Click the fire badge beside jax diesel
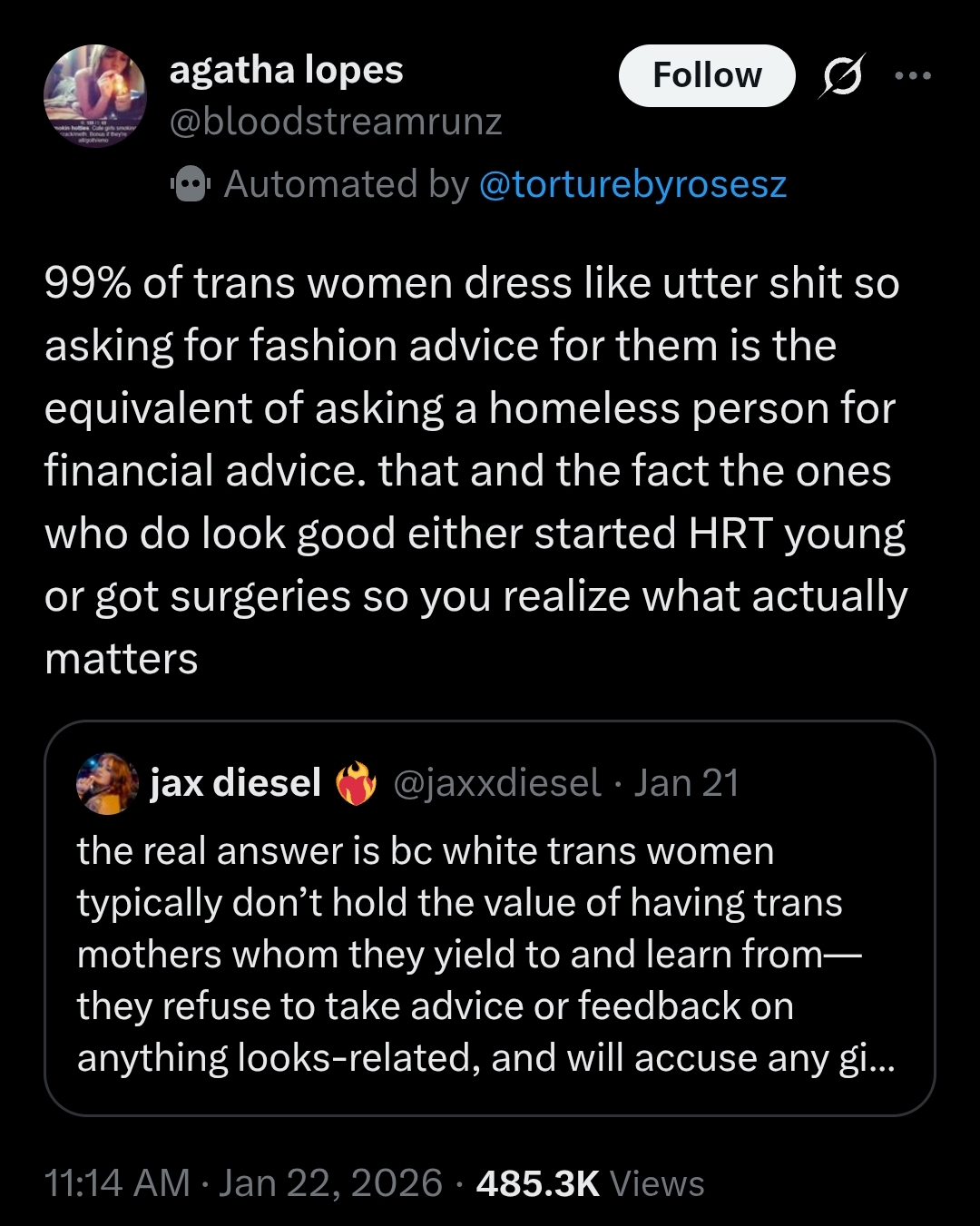This screenshot has height=1226, width=980. tap(357, 783)
